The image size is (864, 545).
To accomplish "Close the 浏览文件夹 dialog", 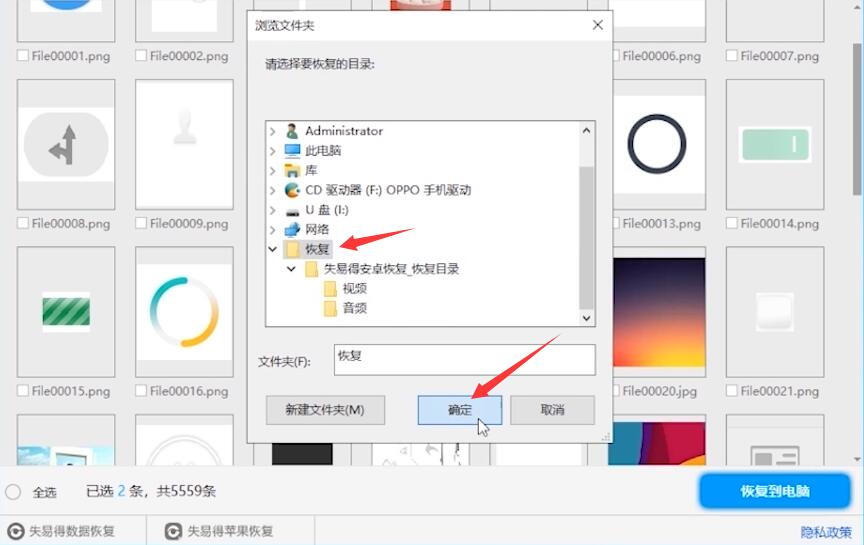I will coord(597,25).
